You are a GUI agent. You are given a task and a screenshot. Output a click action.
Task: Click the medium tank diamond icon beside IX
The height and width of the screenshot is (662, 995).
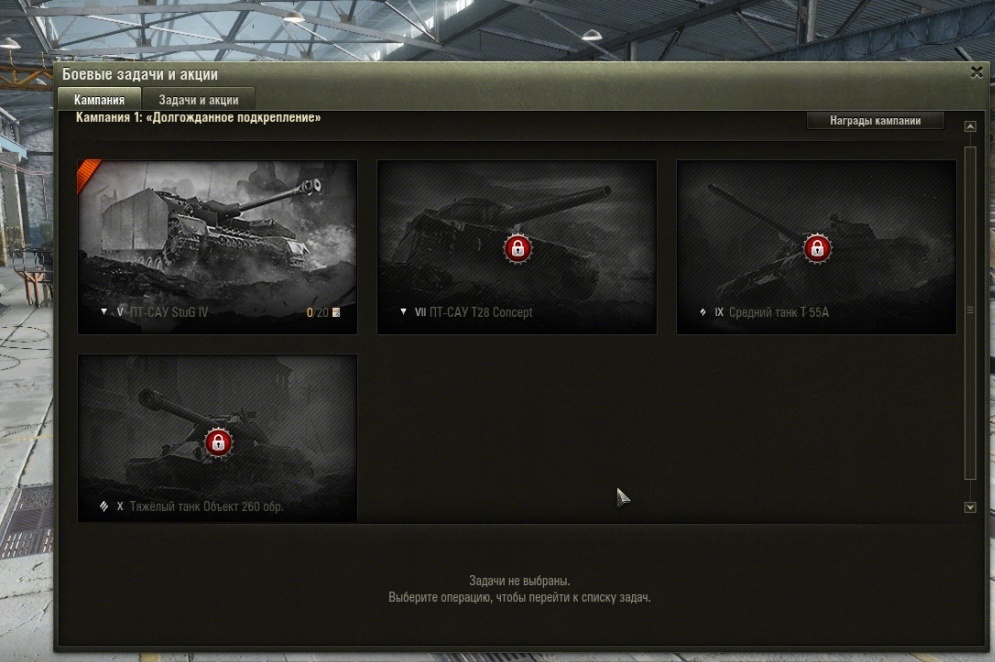(702, 312)
